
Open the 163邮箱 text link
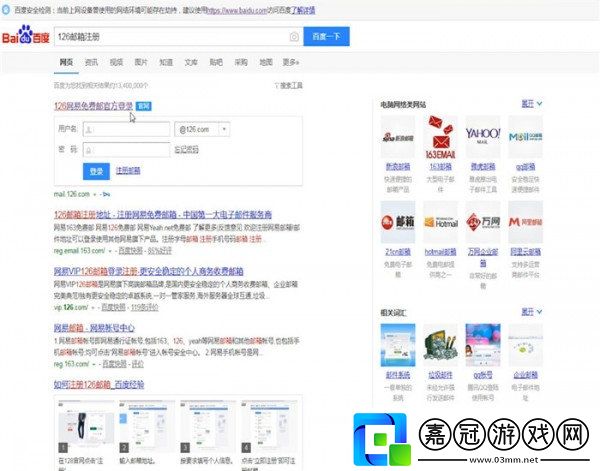point(440,167)
